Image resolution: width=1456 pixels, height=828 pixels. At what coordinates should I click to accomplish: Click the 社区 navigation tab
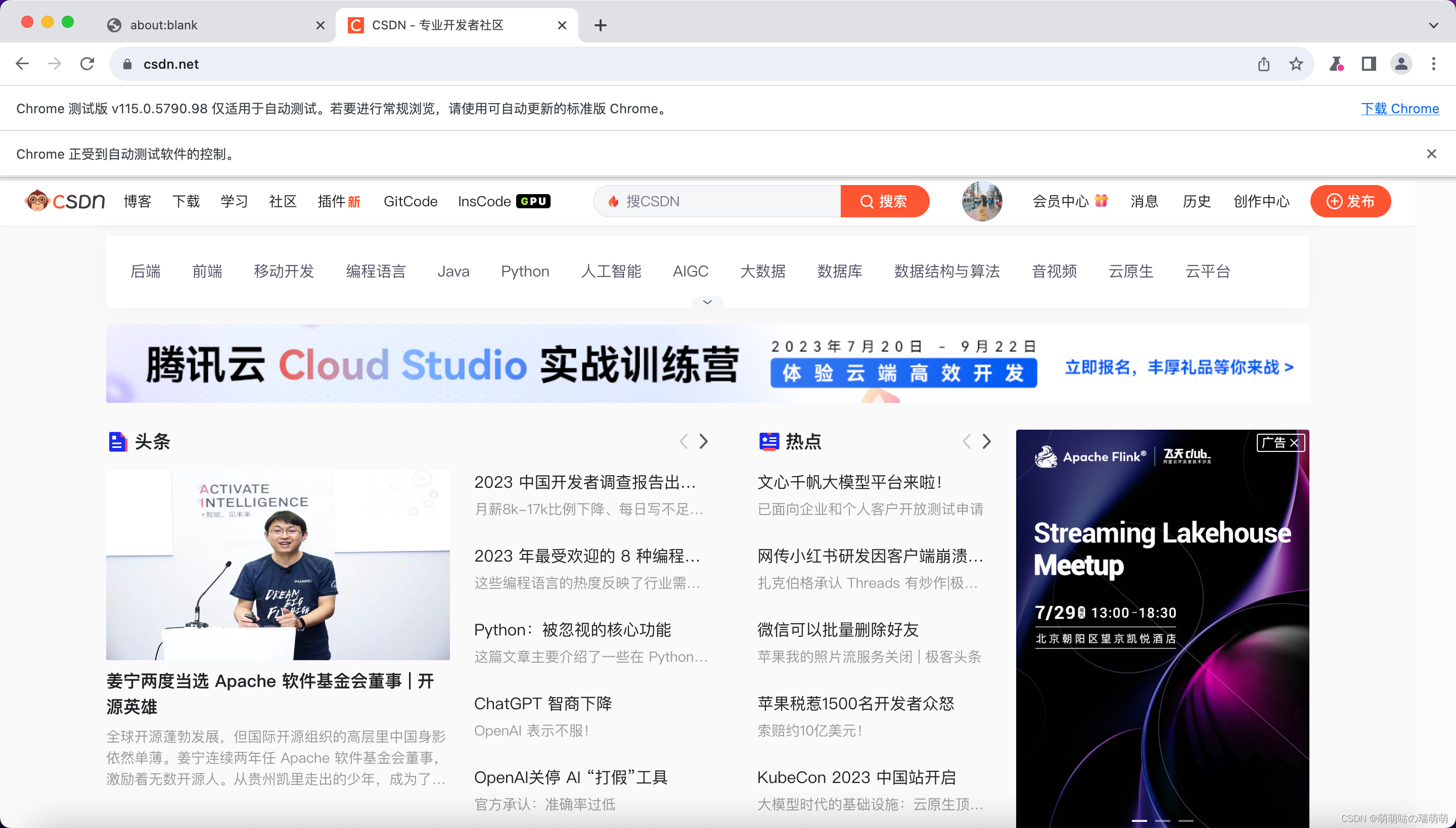pos(282,201)
